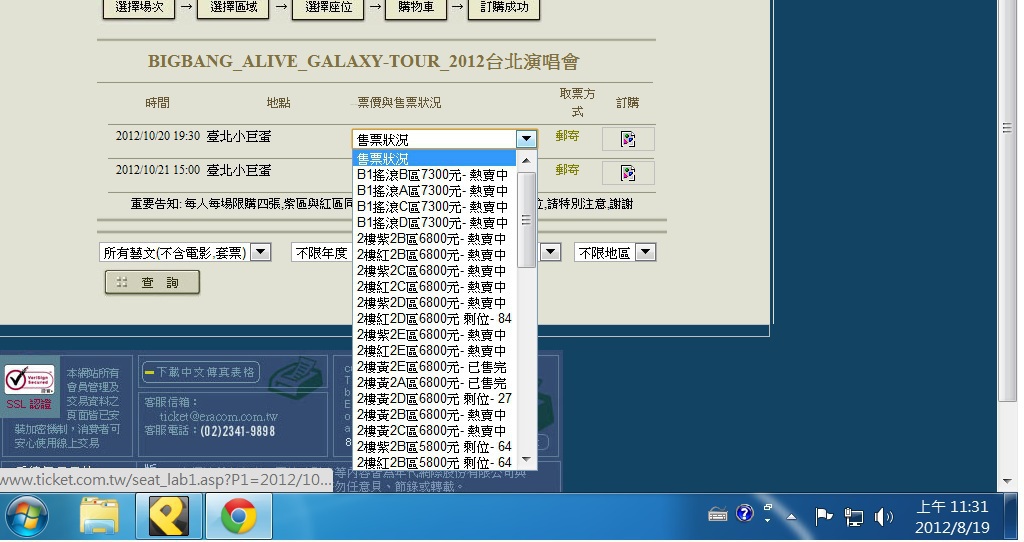Click the VeriSign SSL secured badge
1024x542 pixels.
click(30, 387)
